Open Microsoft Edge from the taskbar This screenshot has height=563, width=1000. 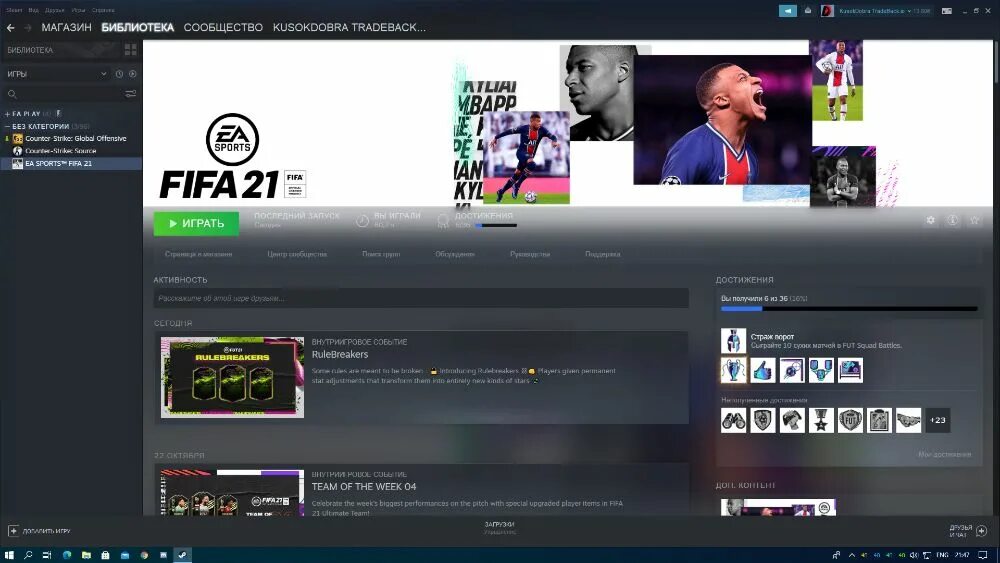[66, 555]
